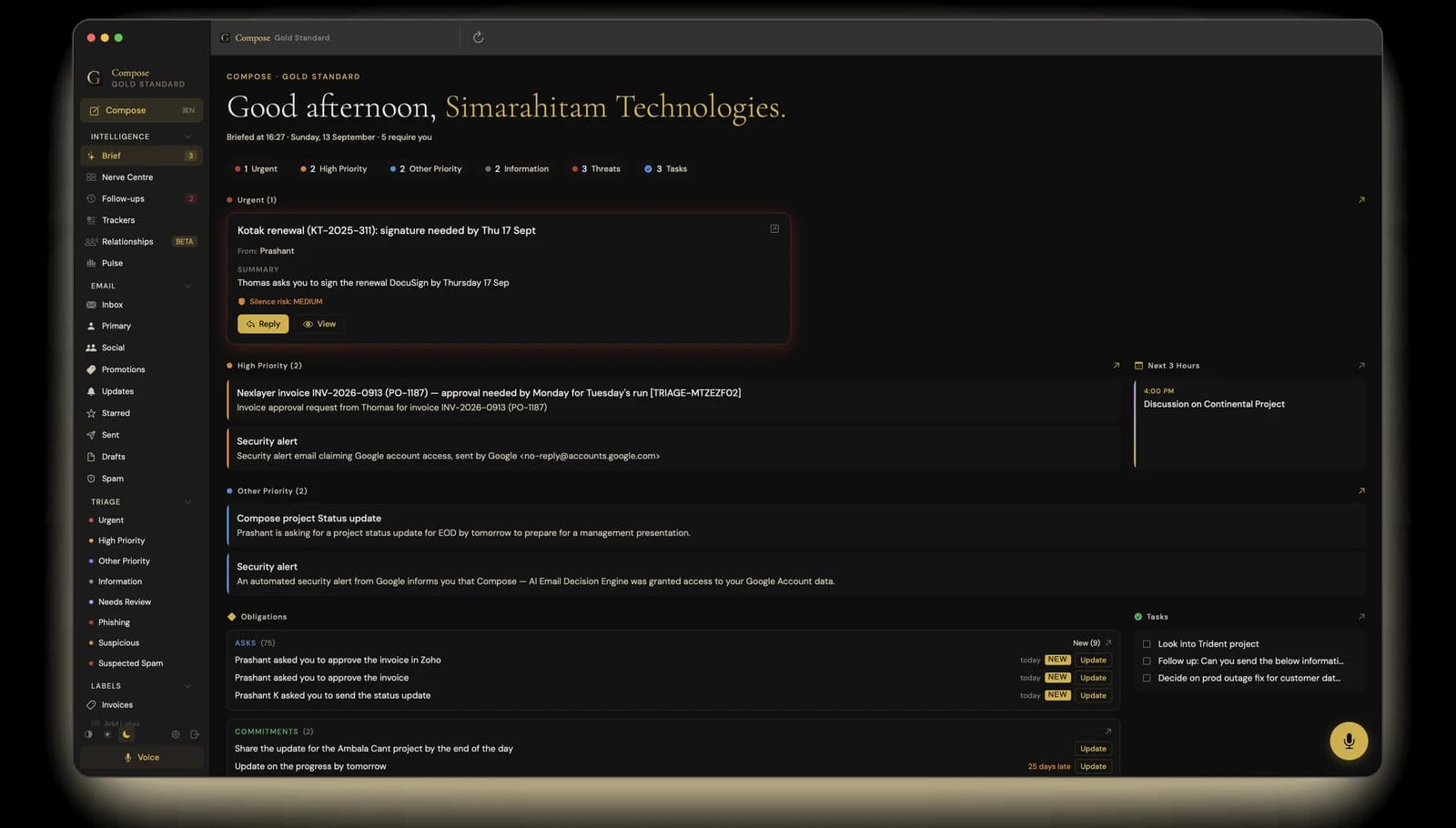Viewport: 1456px width, 828px height.
Task: Expand the Next 3 Hours panel
Action: click(x=1361, y=366)
